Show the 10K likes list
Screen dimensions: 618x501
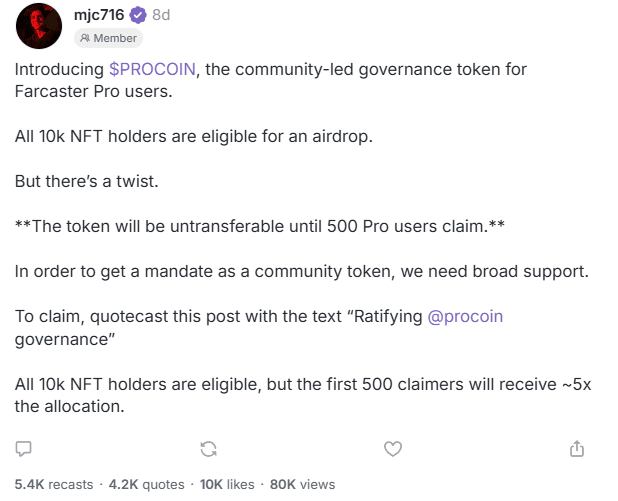[227, 484]
